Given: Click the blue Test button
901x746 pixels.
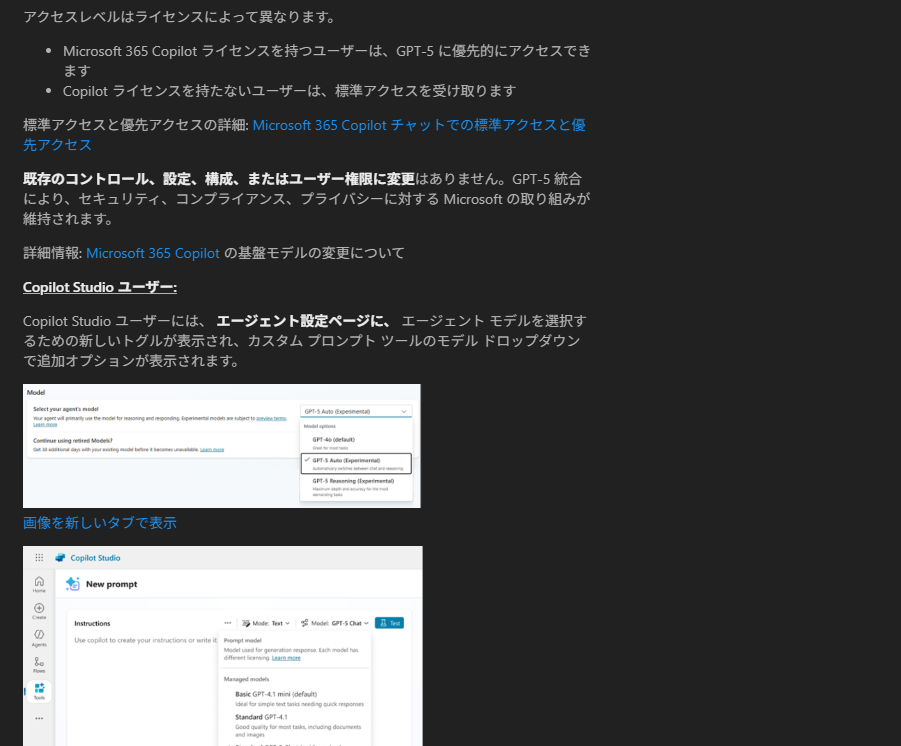Looking at the screenshot, I should (x=389, y=623).
